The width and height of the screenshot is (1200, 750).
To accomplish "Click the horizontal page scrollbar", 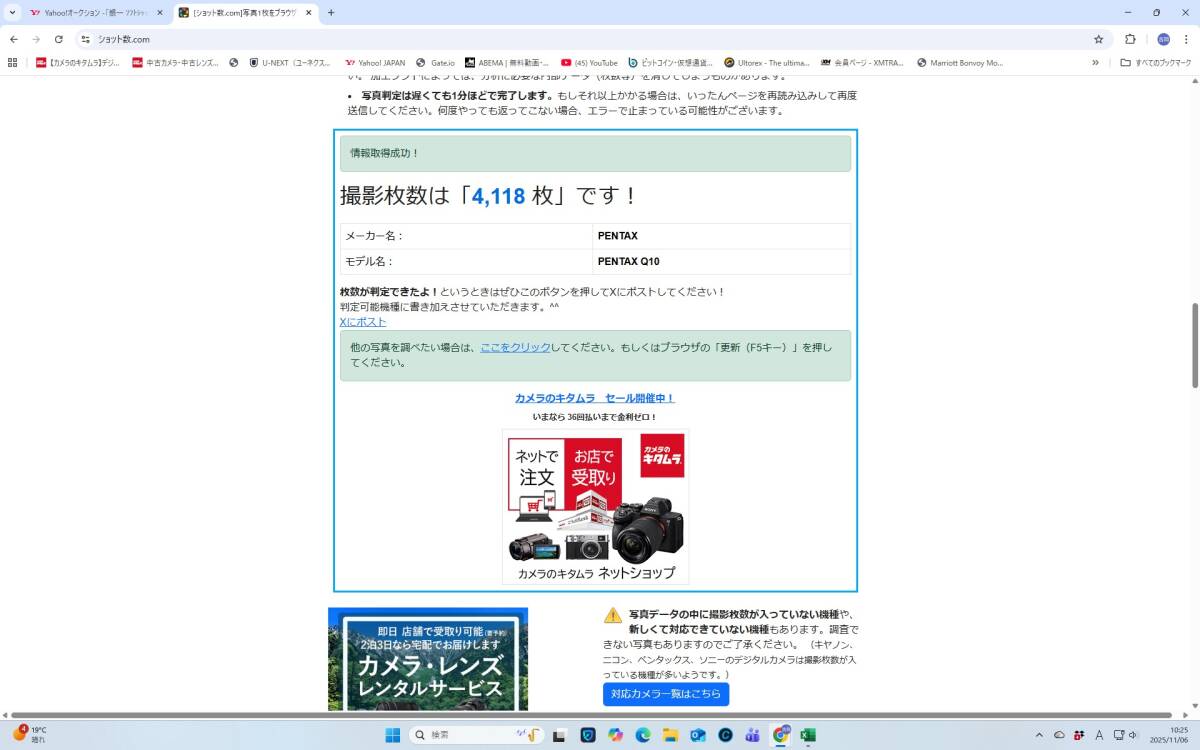I will (x=590, y=715).
